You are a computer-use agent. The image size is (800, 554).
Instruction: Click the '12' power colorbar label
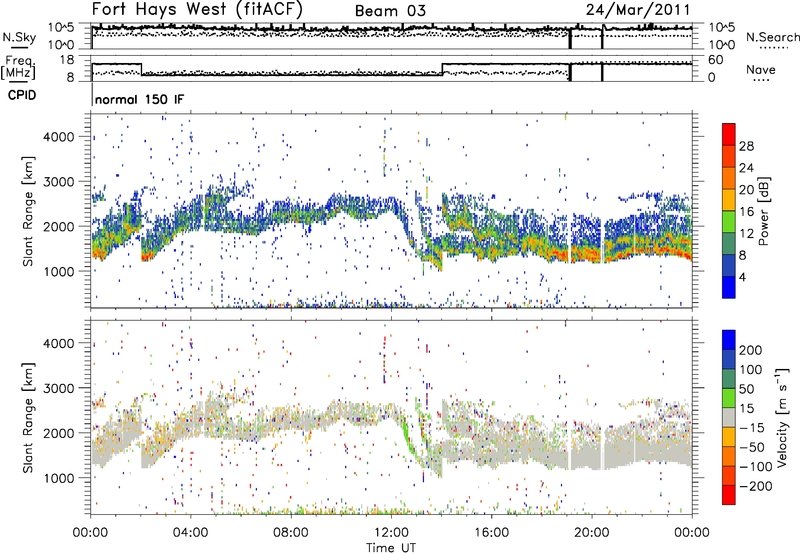[746, 234]
